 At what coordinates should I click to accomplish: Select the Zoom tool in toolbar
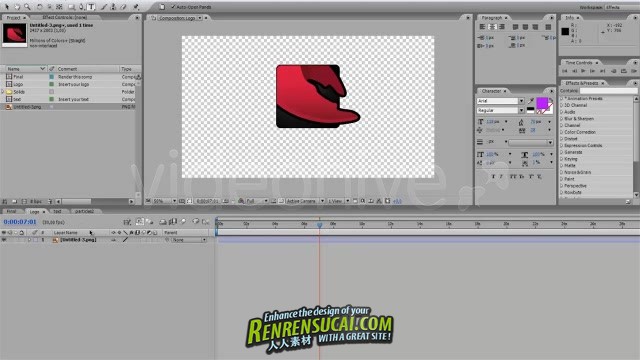point(27,7)
